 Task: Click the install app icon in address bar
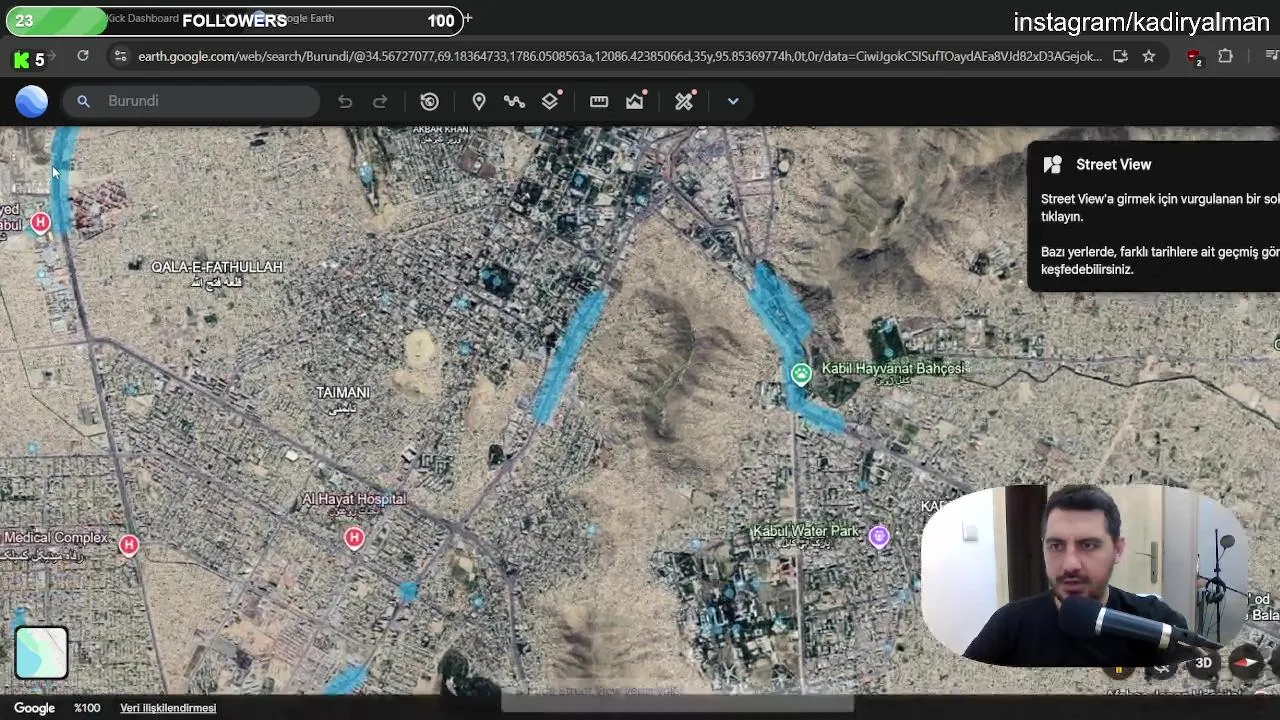[1120, 57]
